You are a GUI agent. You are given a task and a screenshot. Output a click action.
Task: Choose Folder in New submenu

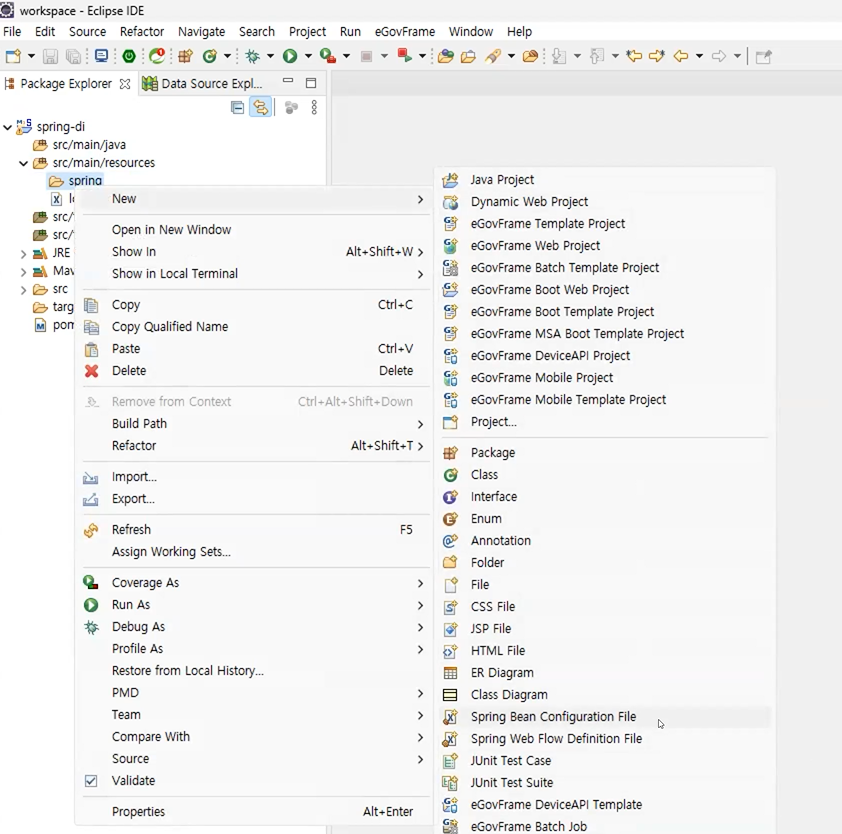click(605, 563)
